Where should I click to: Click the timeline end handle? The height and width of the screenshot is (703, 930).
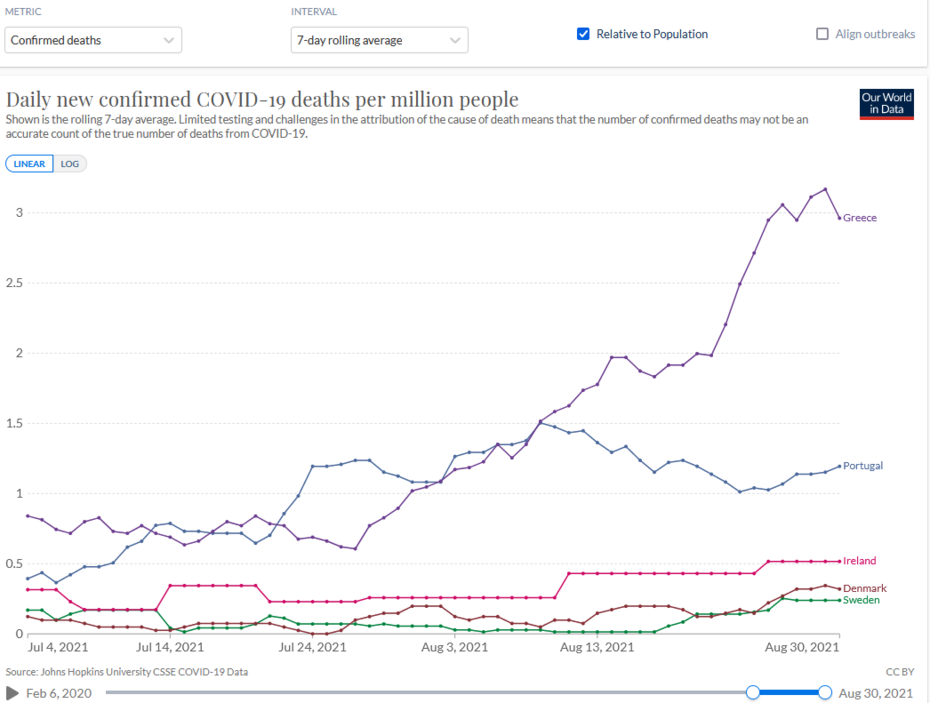(x=825, y=692)
